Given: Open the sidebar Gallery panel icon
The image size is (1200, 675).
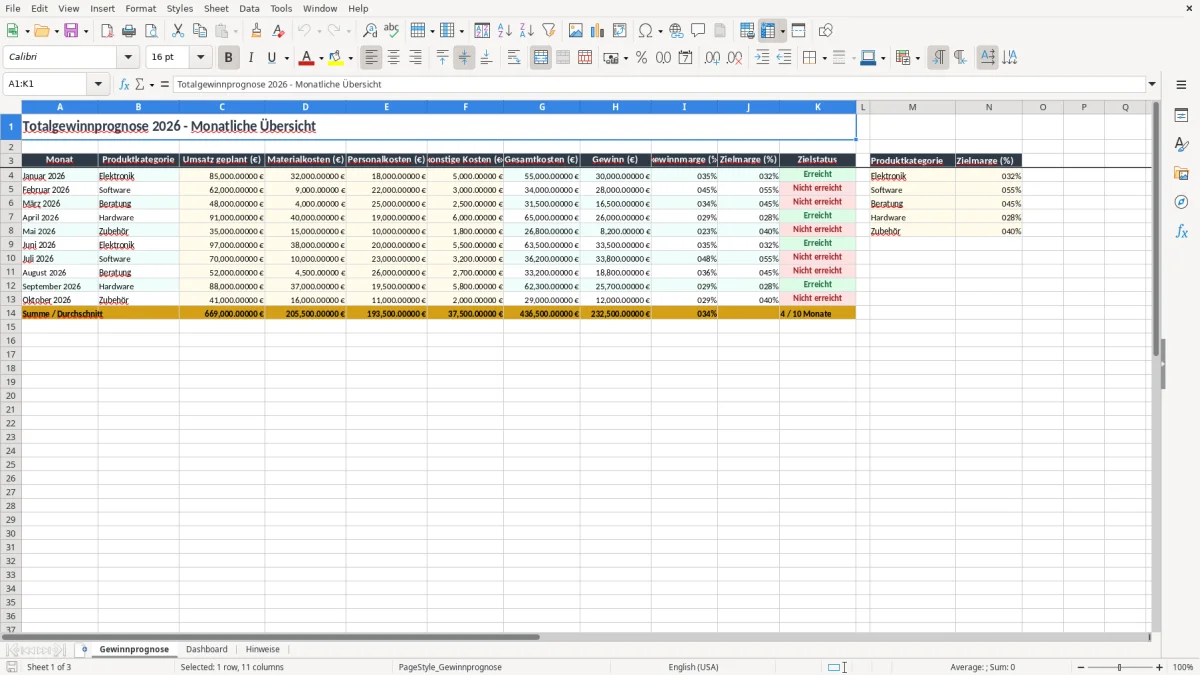Looking at the screenshot, I should [1181, 174].
